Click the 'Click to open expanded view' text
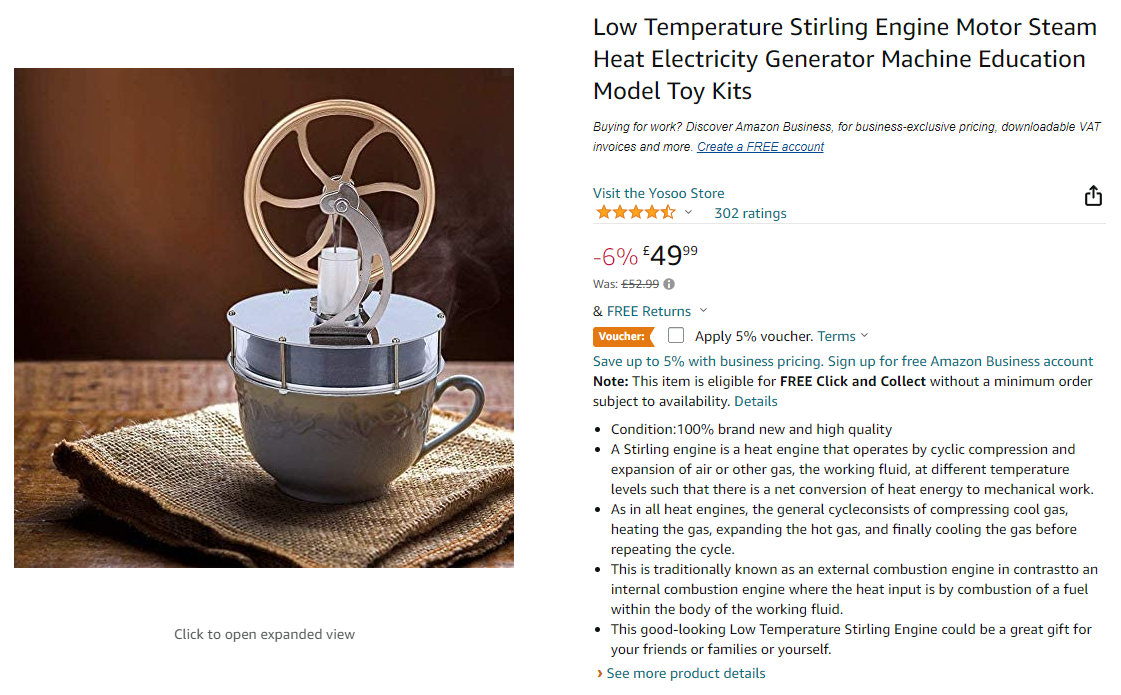The image size is (1121, 695). tap(264, 634)
